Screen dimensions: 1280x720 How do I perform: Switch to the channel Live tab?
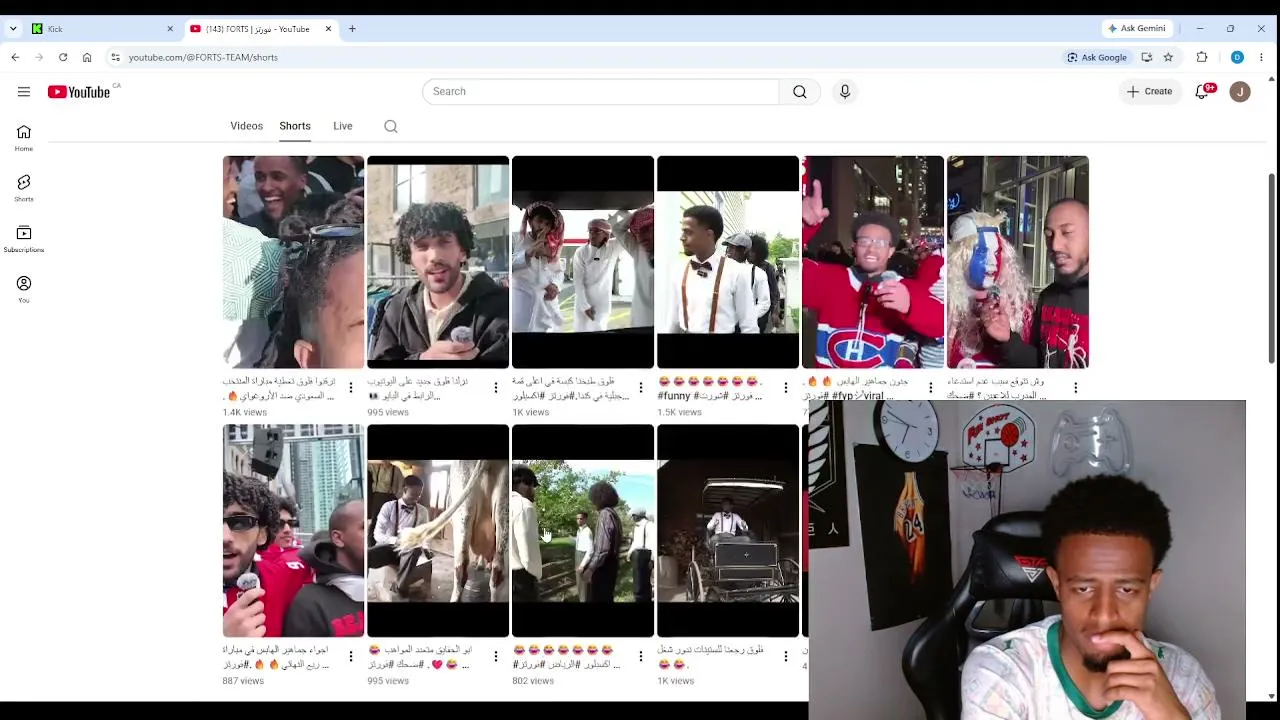pos(343,126)
